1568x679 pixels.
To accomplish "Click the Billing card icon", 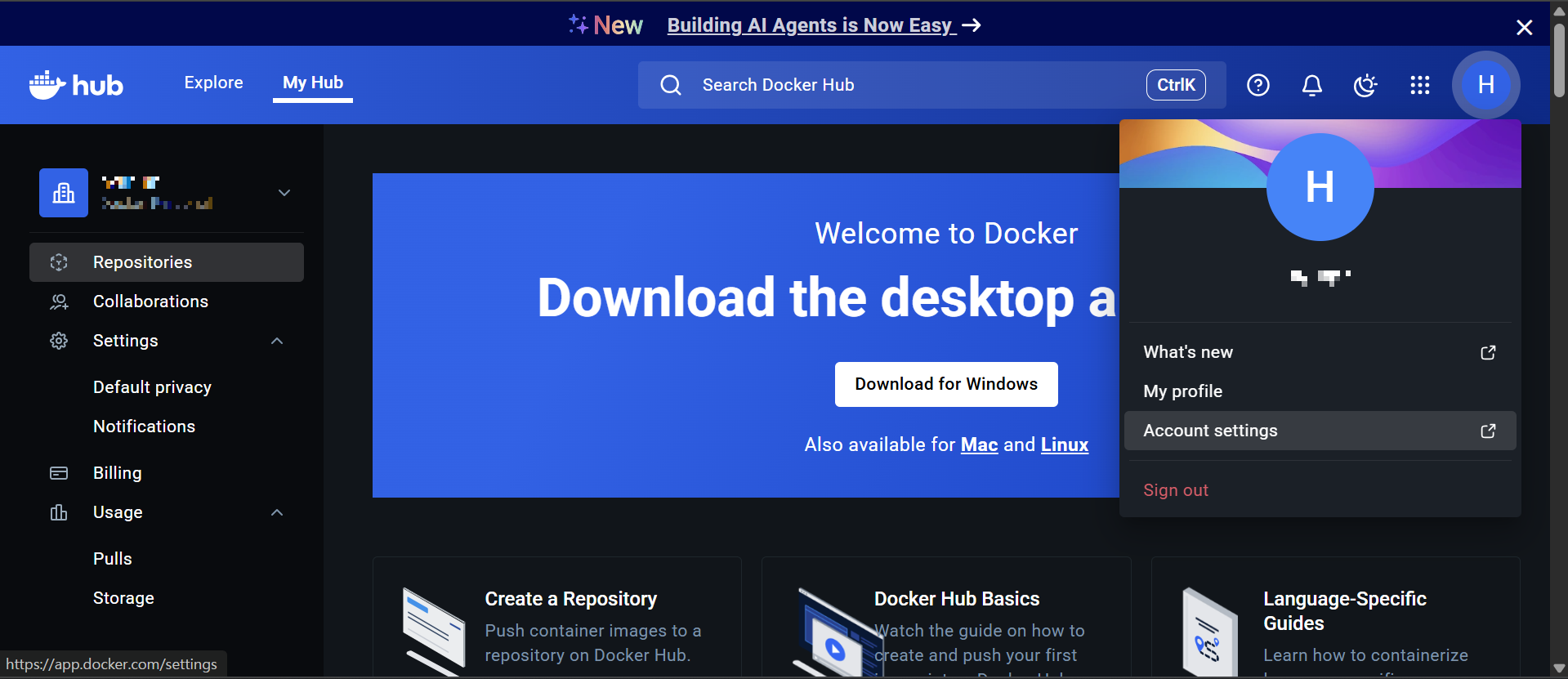I will [59, 473].
